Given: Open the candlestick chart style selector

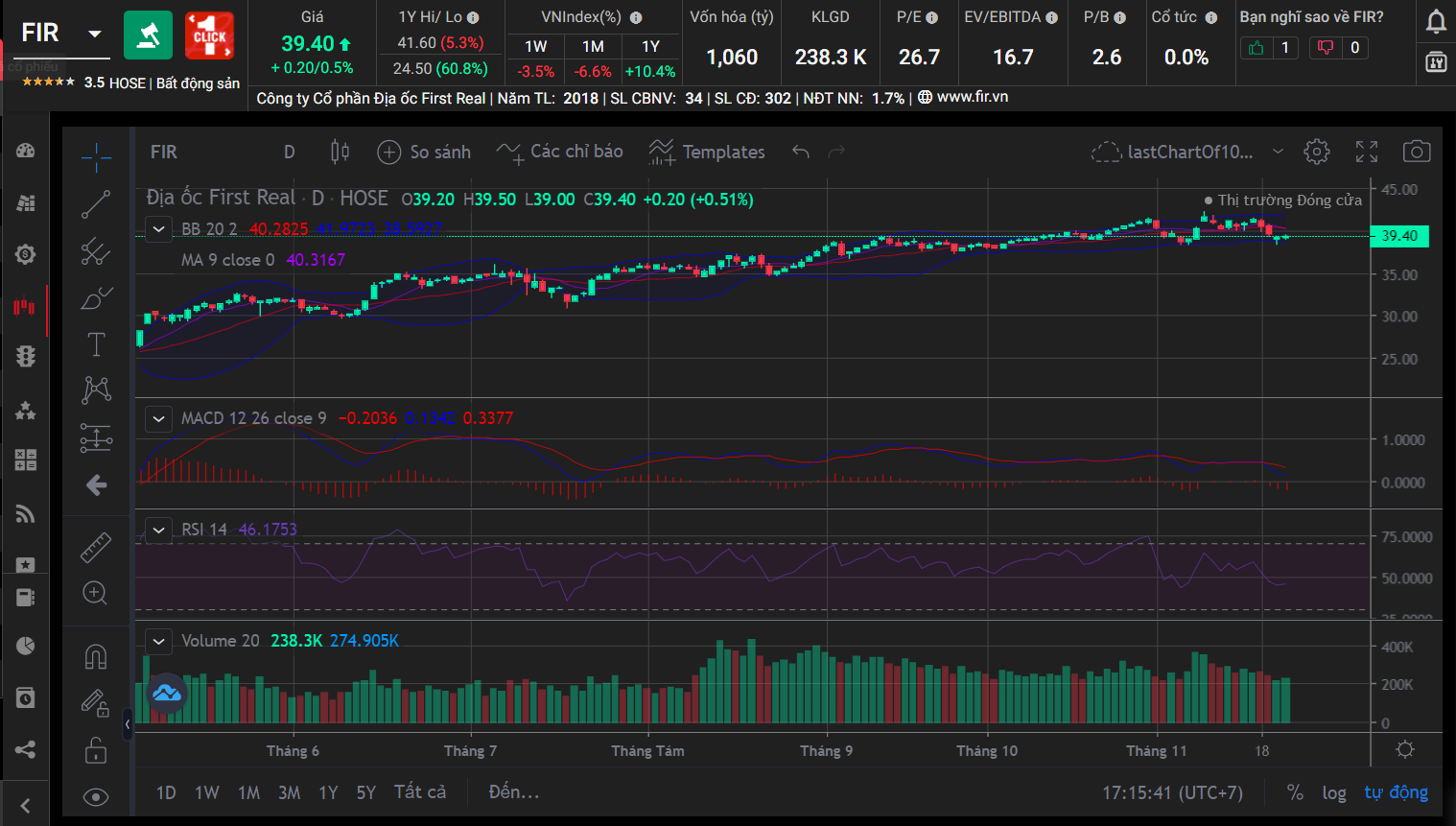Looking at the screenshot, I should pos(340,152).
